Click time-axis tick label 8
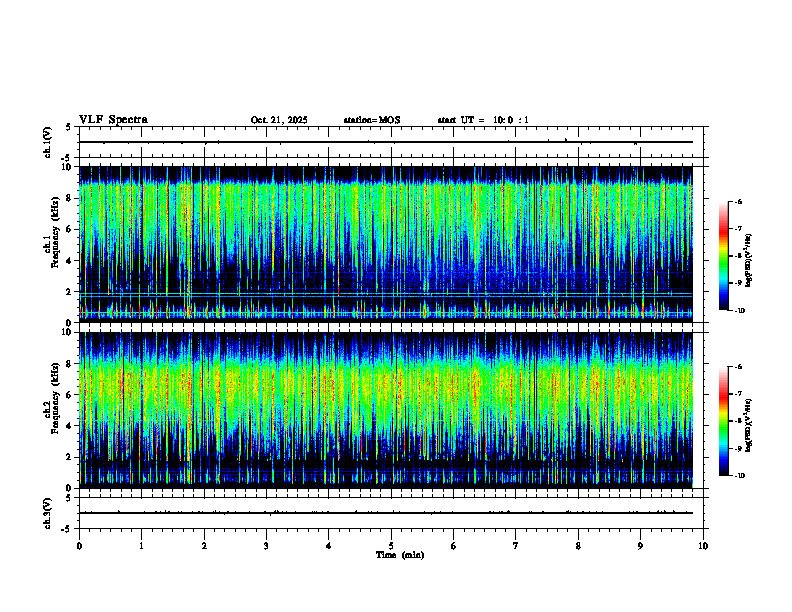The image size is (792, 612). tap(578, 546)
